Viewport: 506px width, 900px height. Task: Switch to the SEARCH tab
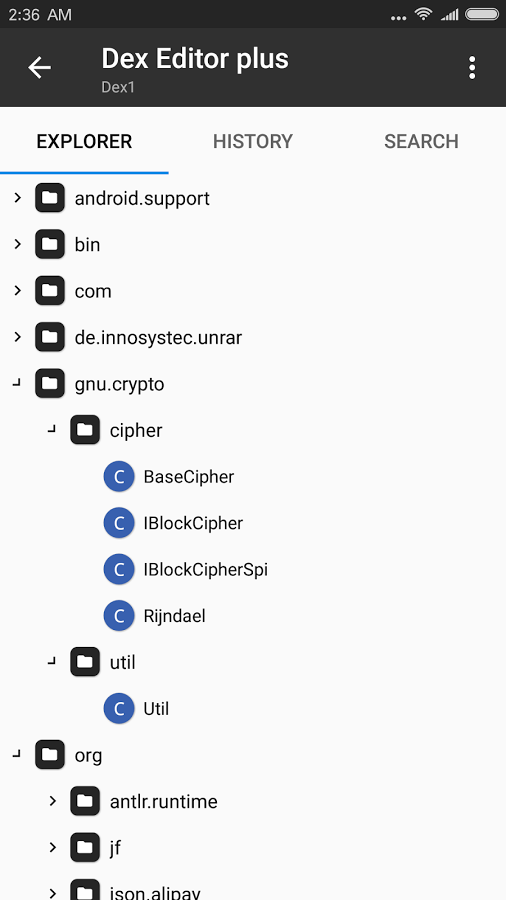point(421,142)
